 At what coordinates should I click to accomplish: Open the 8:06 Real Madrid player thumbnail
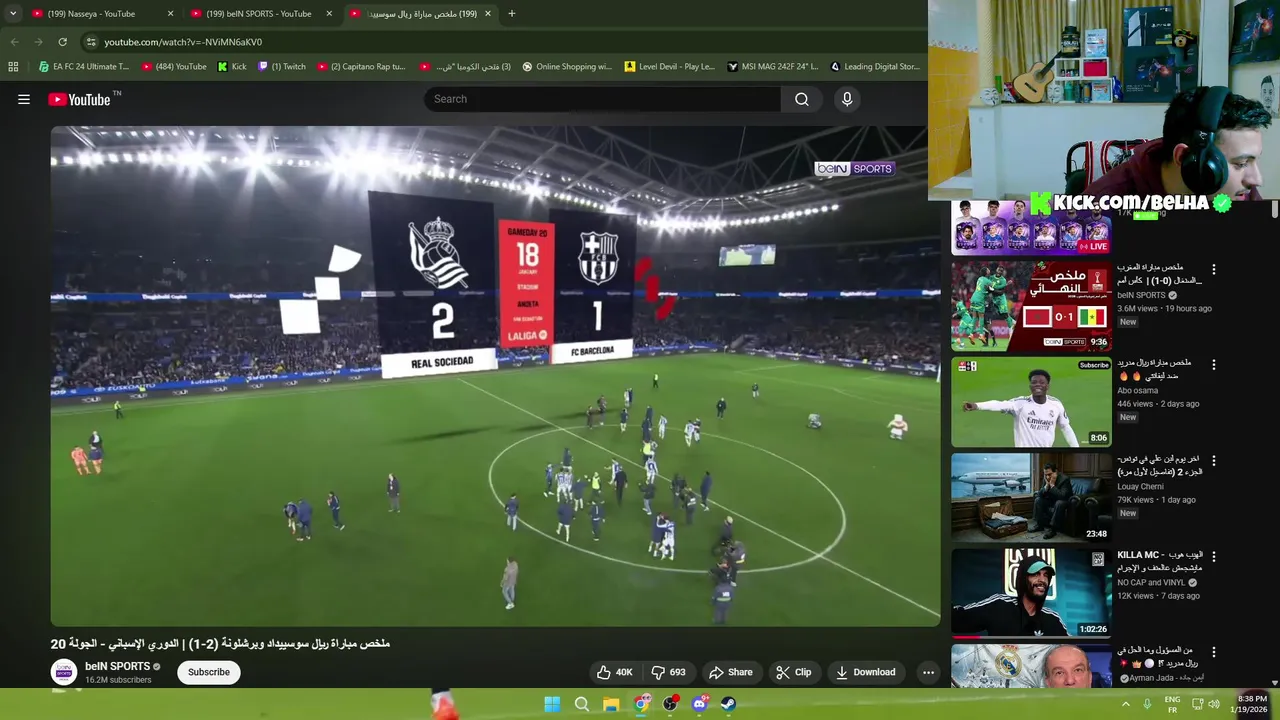coord(1031,402)
